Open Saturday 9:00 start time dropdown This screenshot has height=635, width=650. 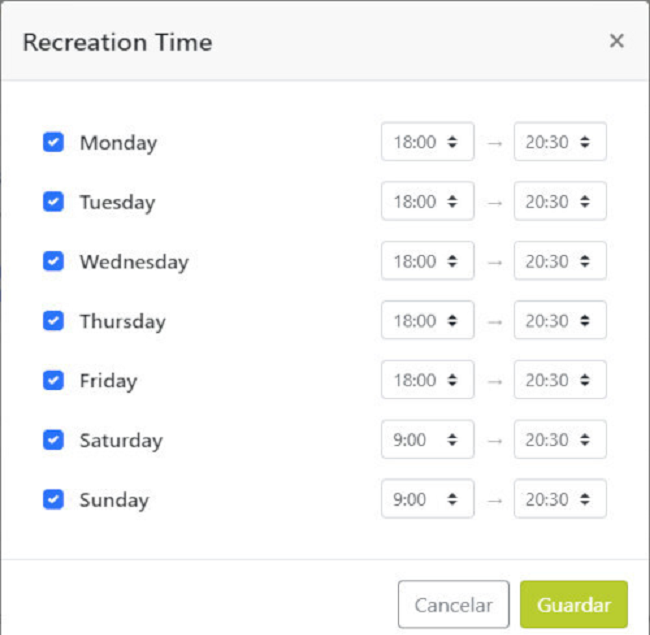click(x=427, y=440)
